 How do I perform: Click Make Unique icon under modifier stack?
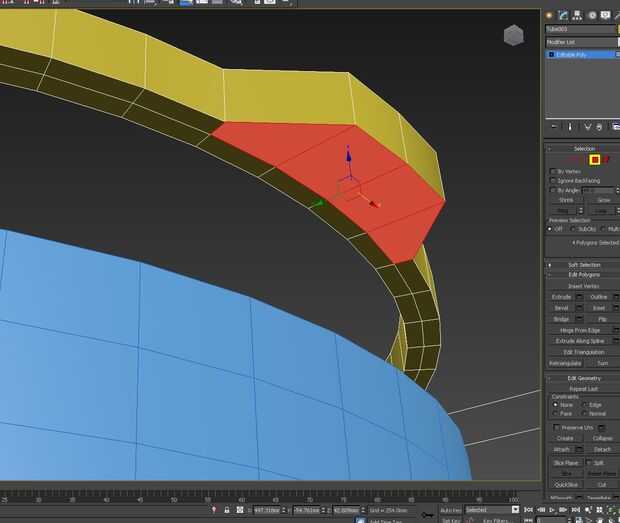588,127
